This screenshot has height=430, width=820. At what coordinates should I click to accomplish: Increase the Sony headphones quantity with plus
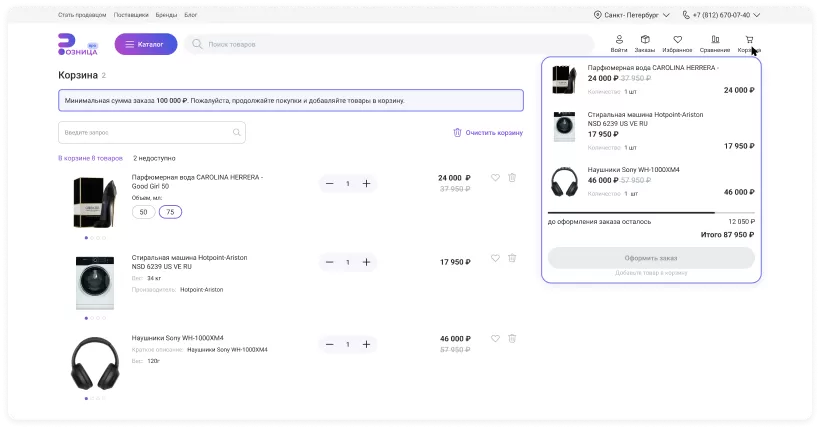pyautogui.click(x=366, y=344)
